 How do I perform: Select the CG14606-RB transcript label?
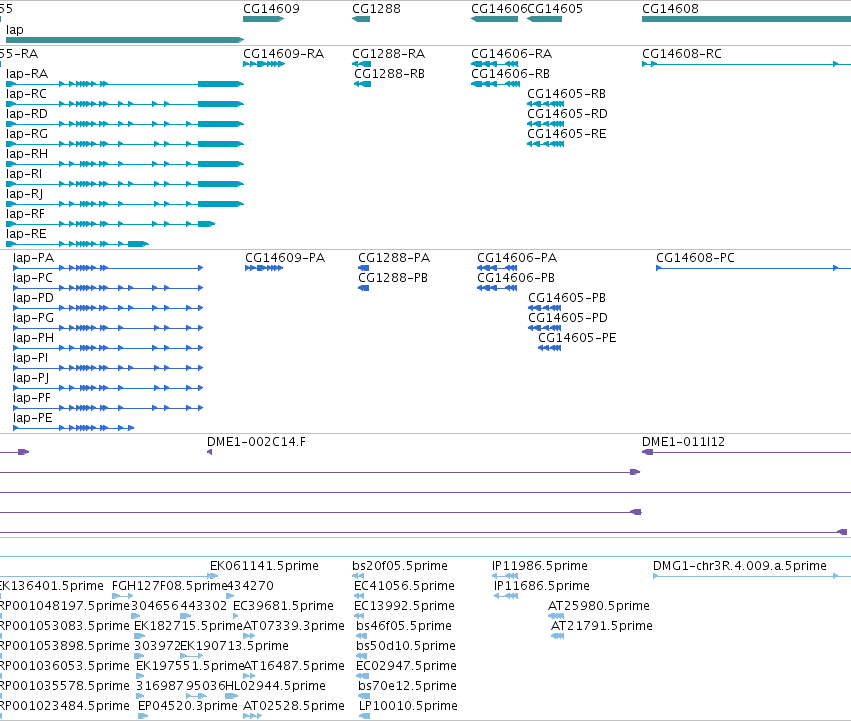[x=510, y=73]
